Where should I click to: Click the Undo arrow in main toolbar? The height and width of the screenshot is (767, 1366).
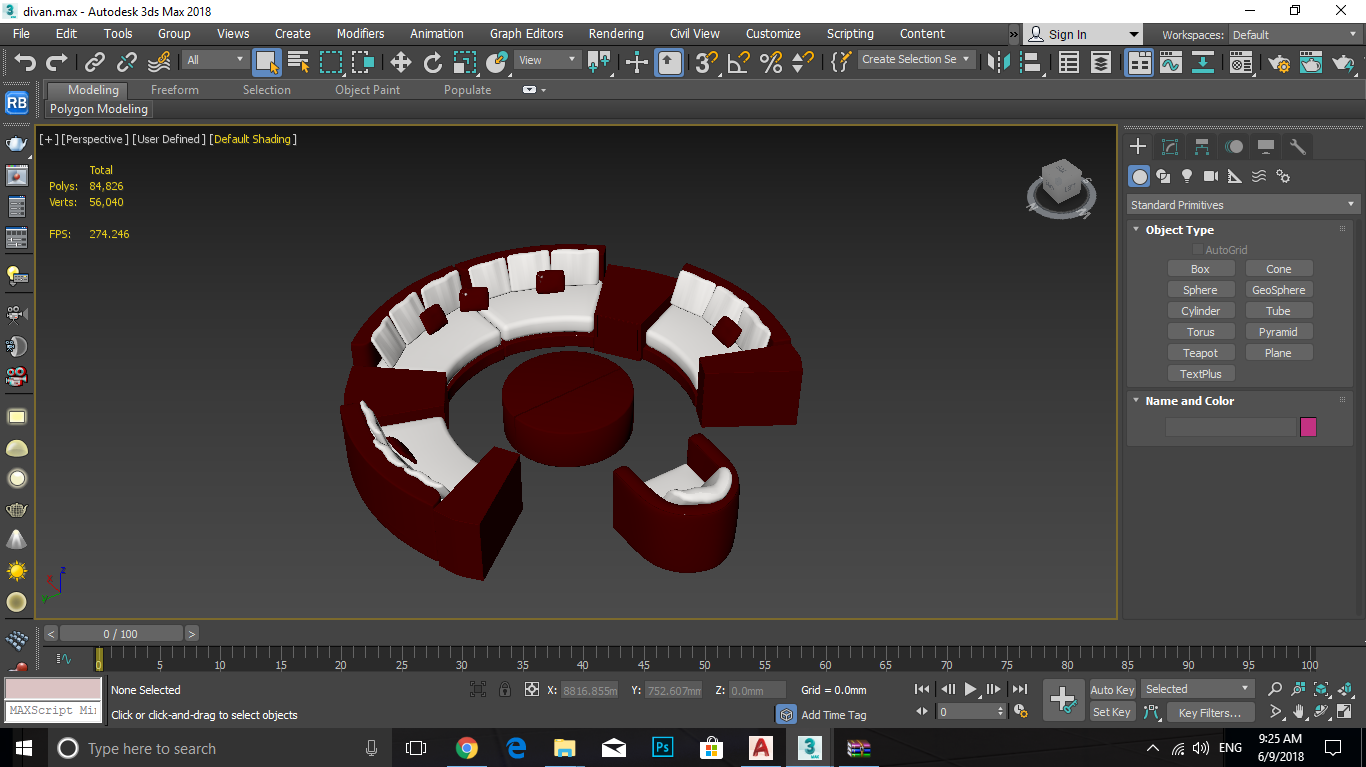tap(25, 63)
